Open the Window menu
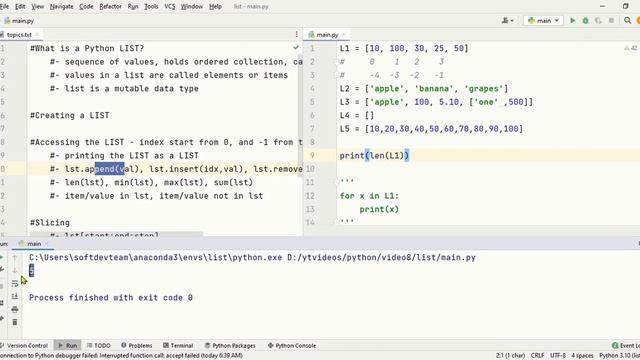 [x=191, y=7]
